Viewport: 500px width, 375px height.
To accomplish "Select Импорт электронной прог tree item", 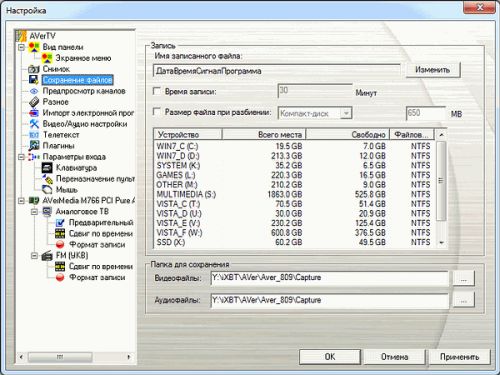I will (88, 113).
